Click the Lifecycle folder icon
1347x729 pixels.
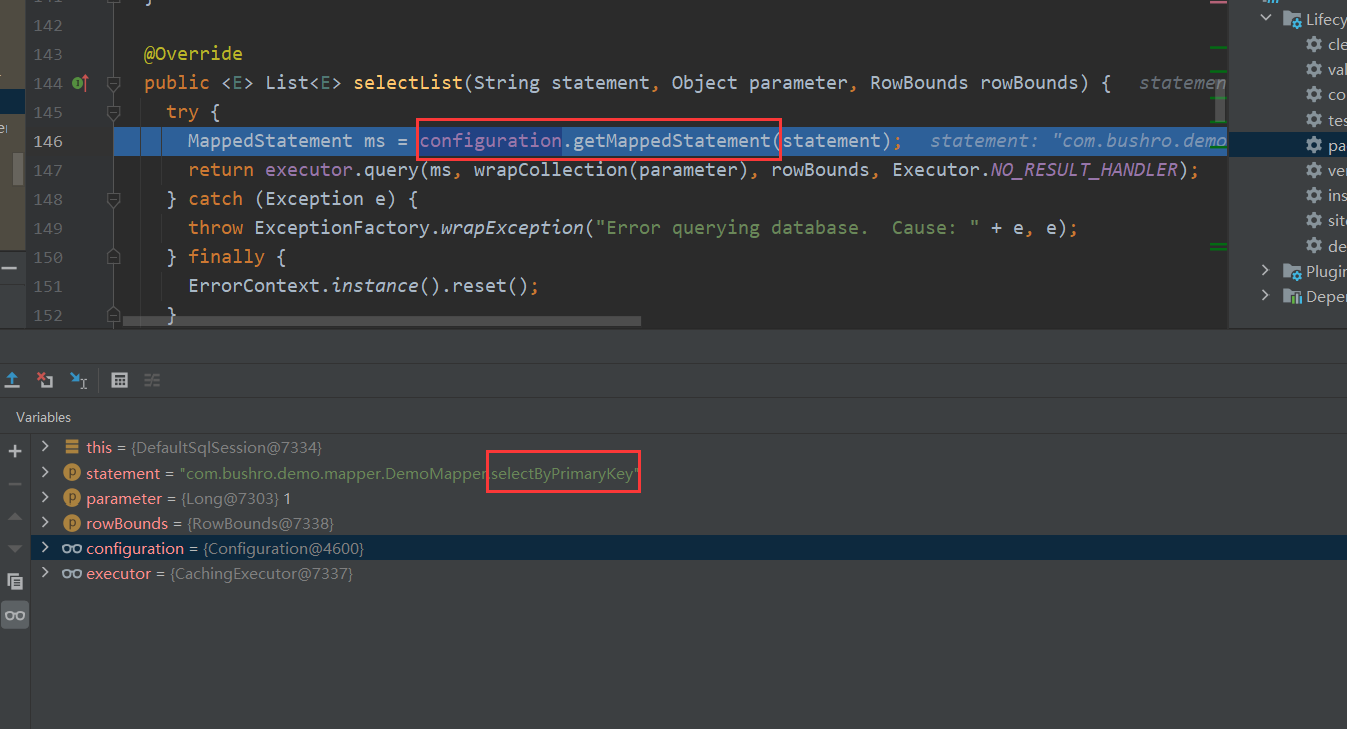point(1293,19)
